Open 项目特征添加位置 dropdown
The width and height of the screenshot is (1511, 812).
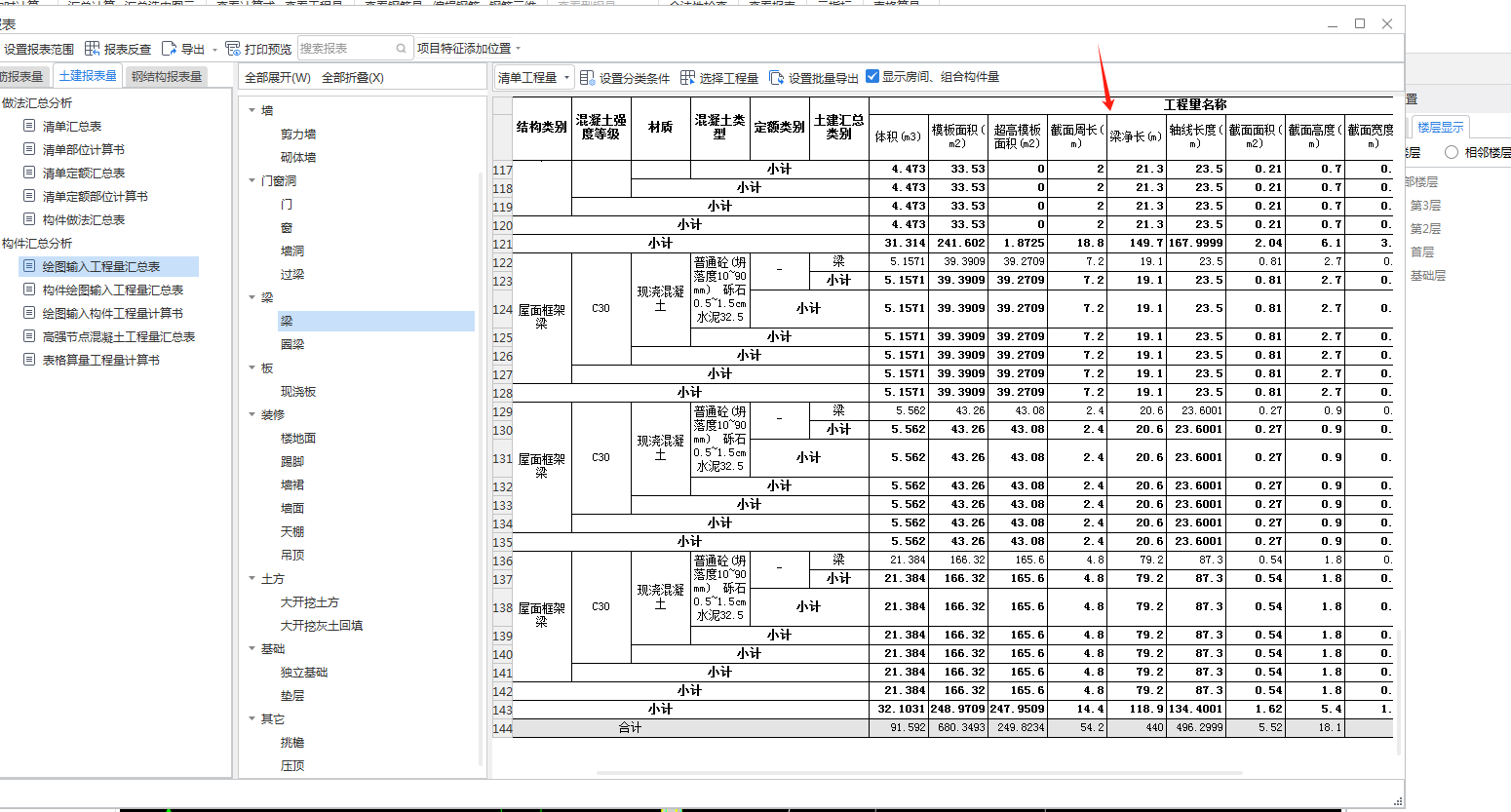click(x=469, y=48)
